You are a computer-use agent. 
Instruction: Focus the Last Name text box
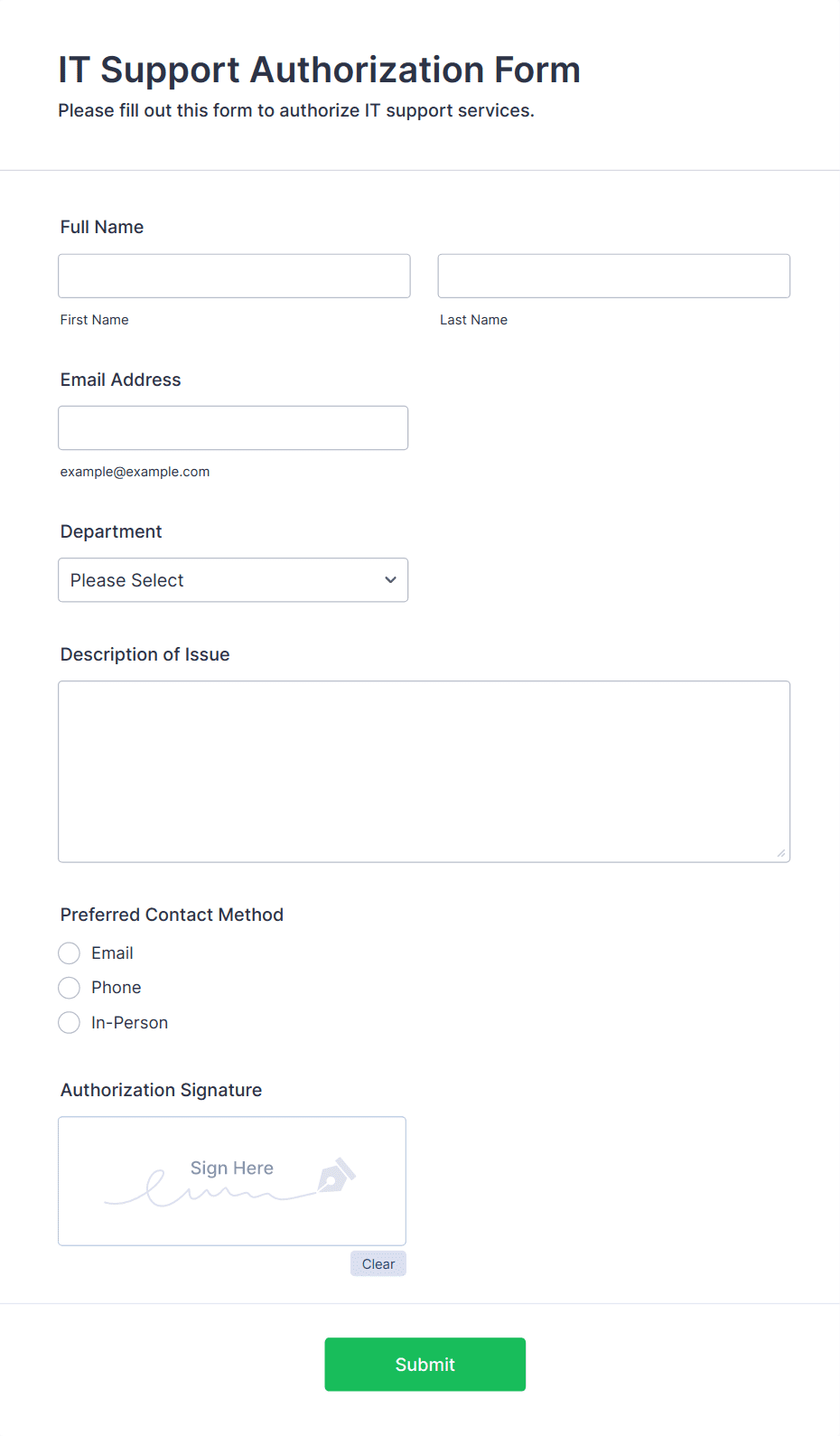point(613,276)
